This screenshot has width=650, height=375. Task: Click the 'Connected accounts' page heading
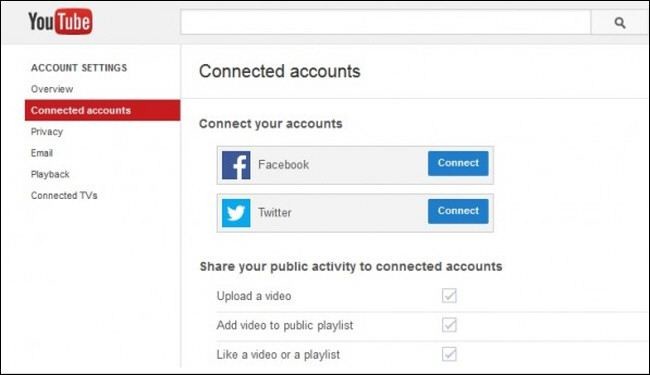pos(280,71)
